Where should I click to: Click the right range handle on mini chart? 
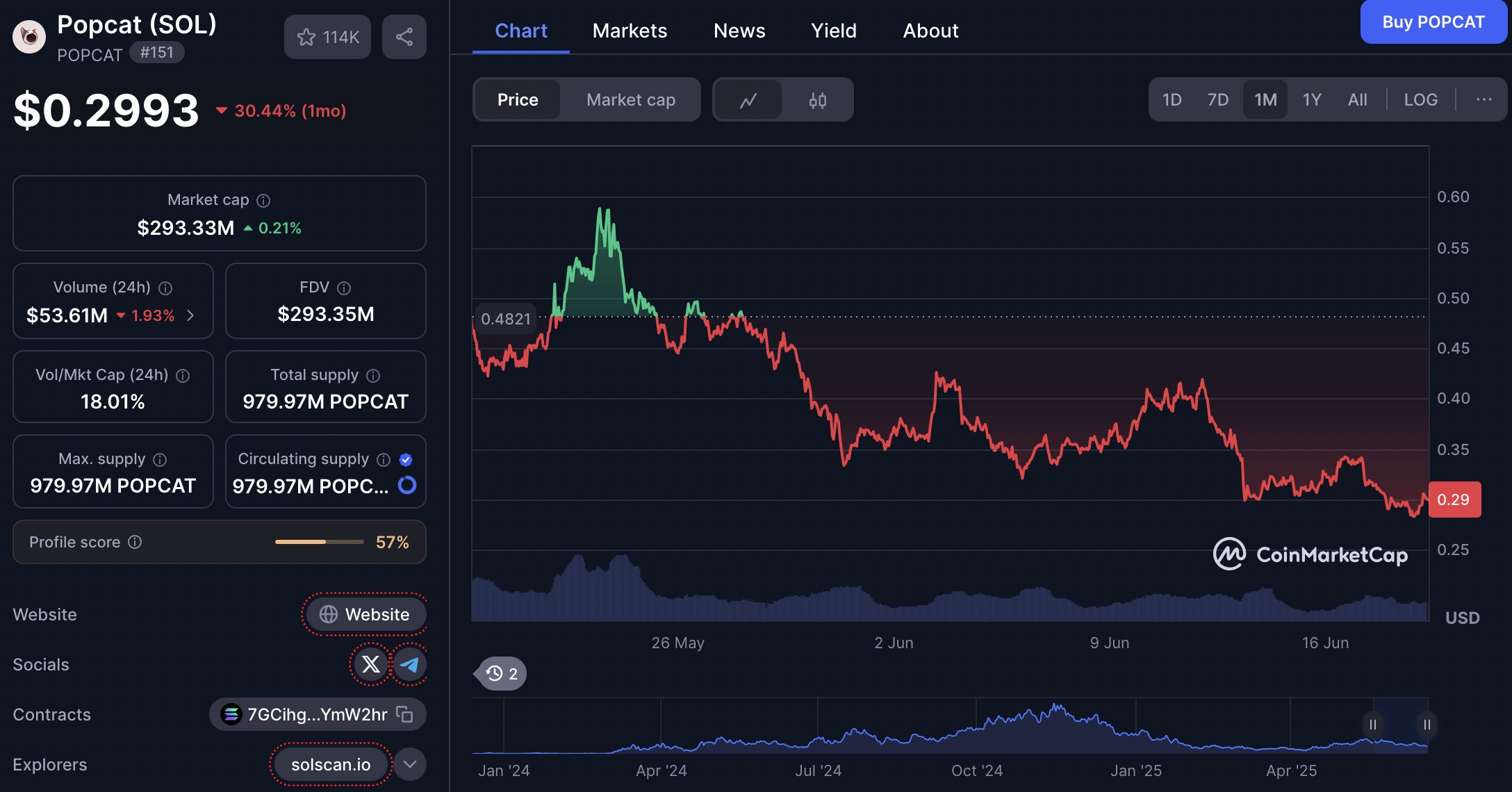(x=1427, y=725)
